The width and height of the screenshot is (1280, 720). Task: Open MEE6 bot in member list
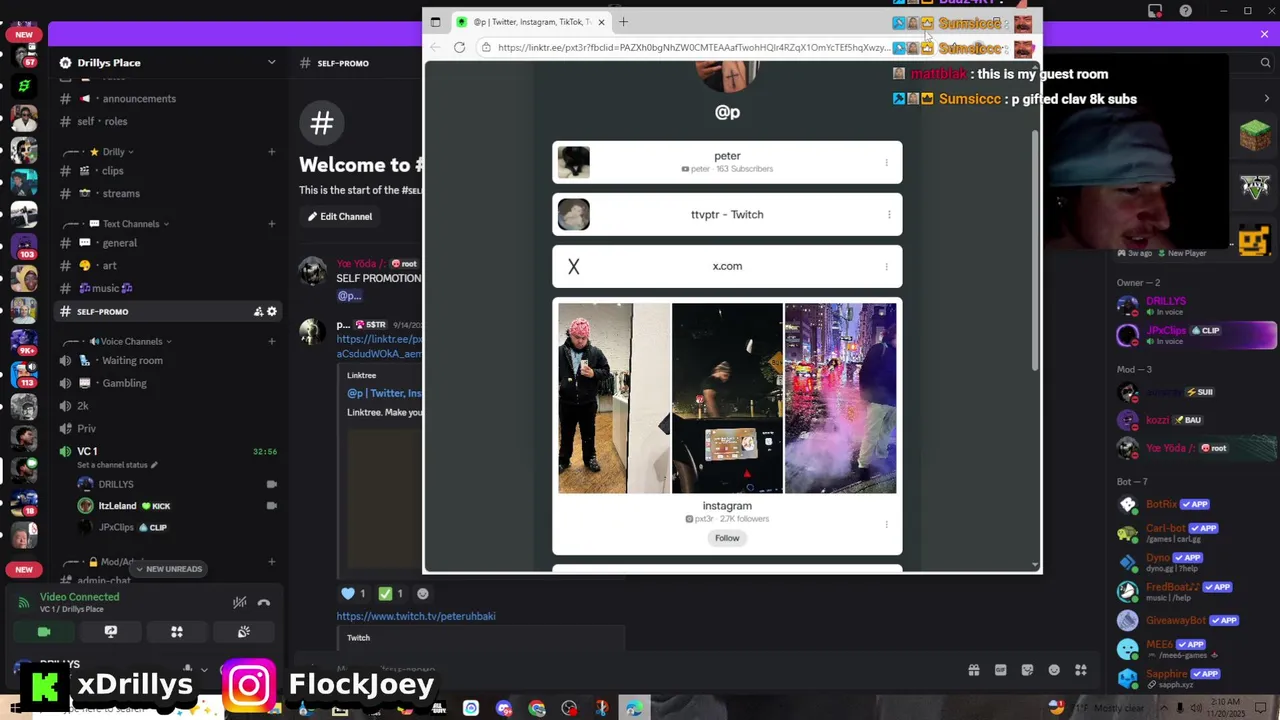coord(1195,649)
